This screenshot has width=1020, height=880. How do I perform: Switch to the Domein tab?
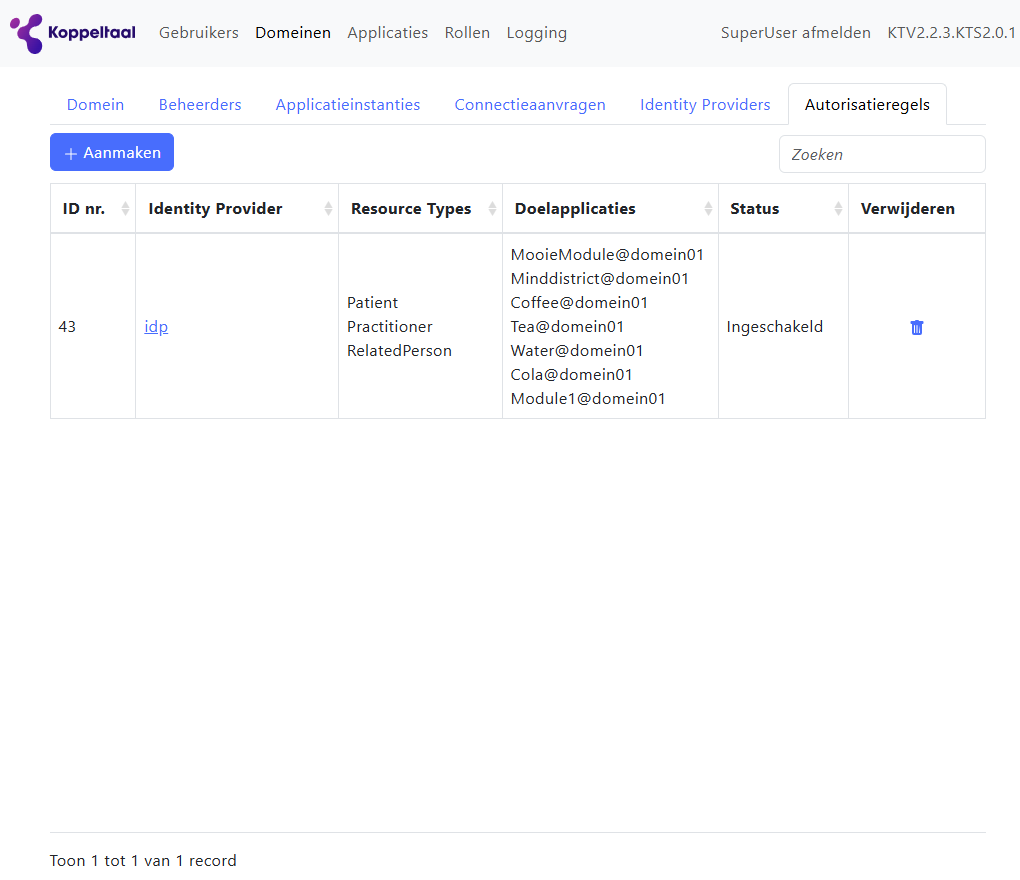coord(95,105)
